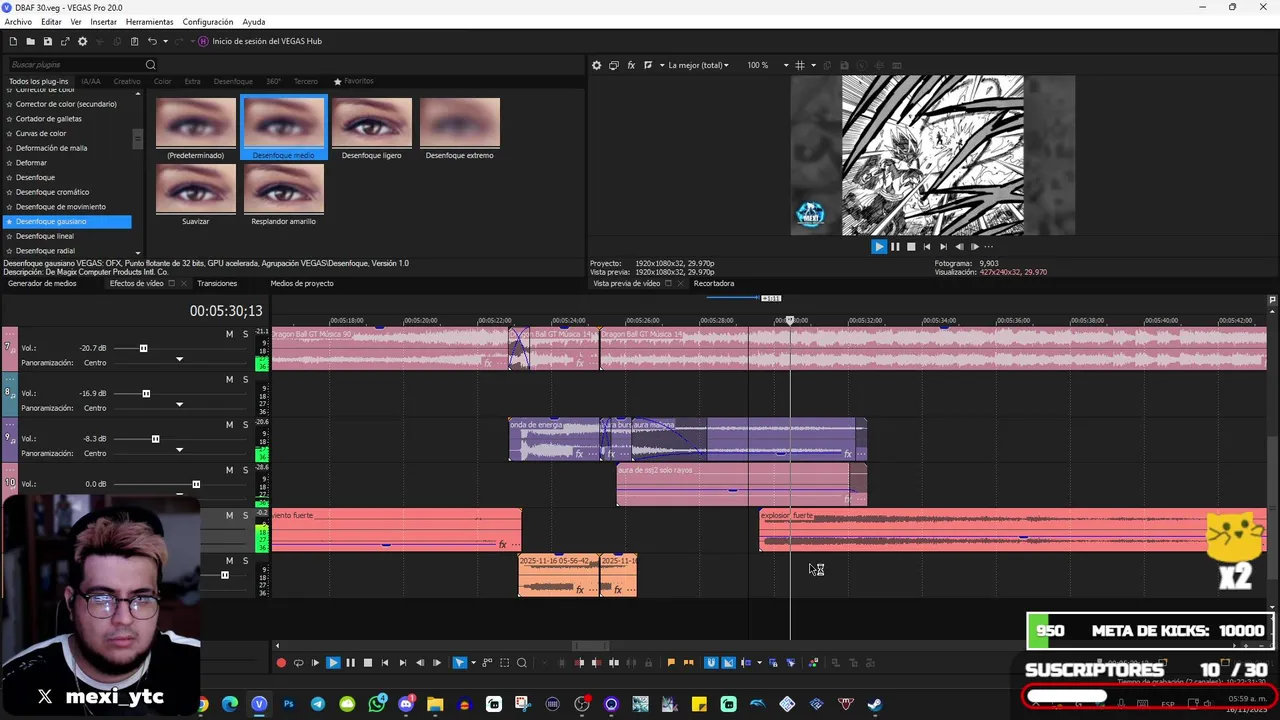Image resolution: width=1280 pixels, height=720 pixels.
Task: Click Play from start in timeline transport
Action: [x=315, y=662]
